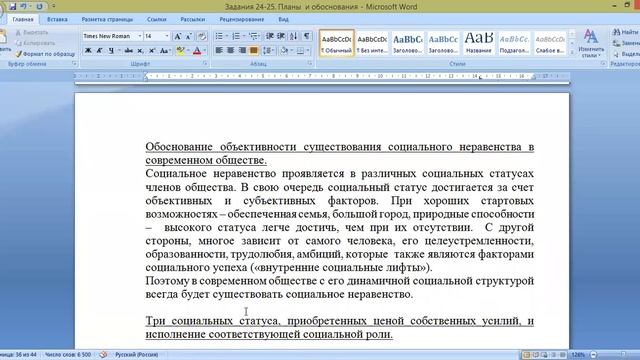Image resolution: width=640 pixels, height=360 pixels.
Task: Apply the Подзаголовок style
Action: pos(514,43)
